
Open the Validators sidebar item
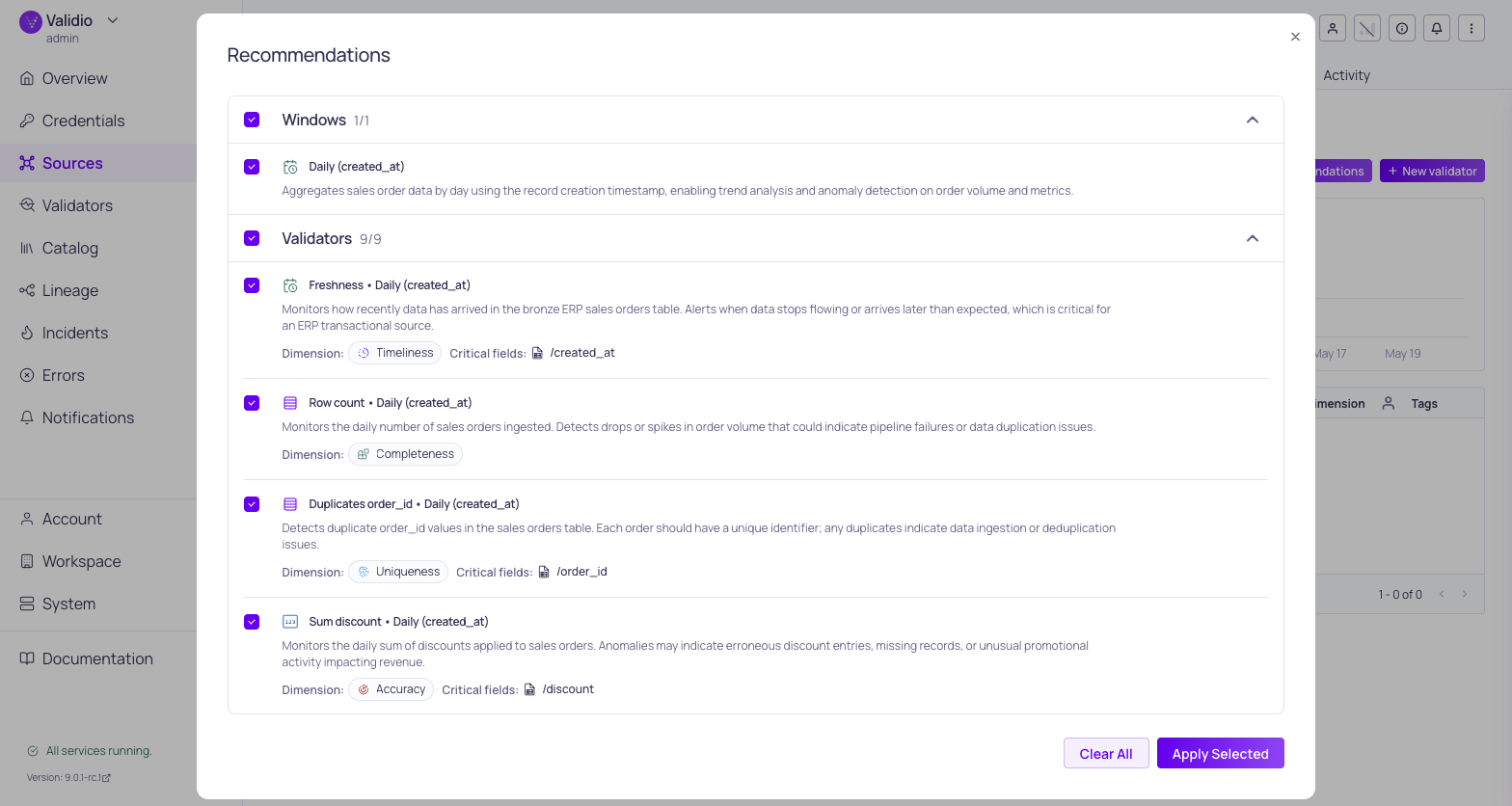[x=77, y=205]
